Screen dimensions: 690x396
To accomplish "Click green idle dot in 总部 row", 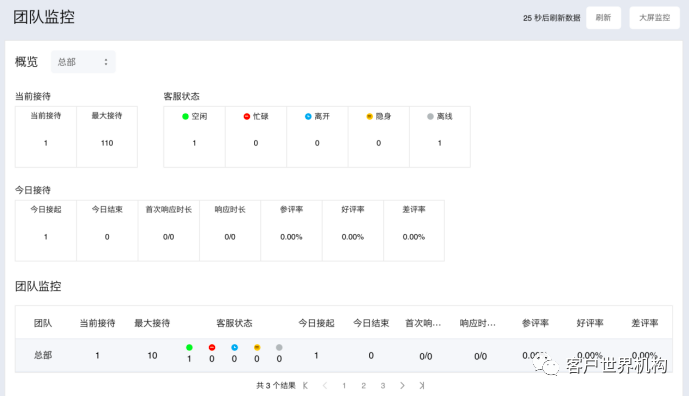I will coord(189,348).
